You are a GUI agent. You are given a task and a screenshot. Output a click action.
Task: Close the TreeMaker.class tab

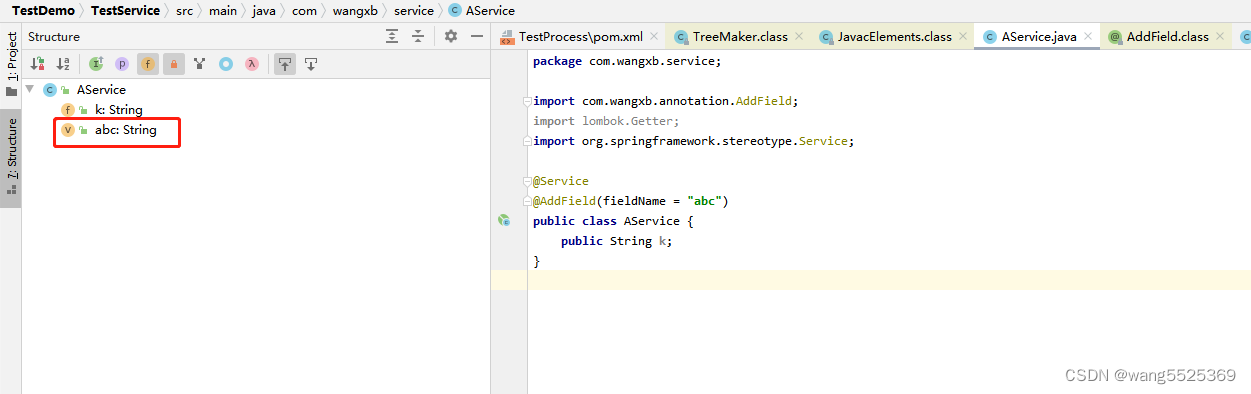click(x=800, y=37)
